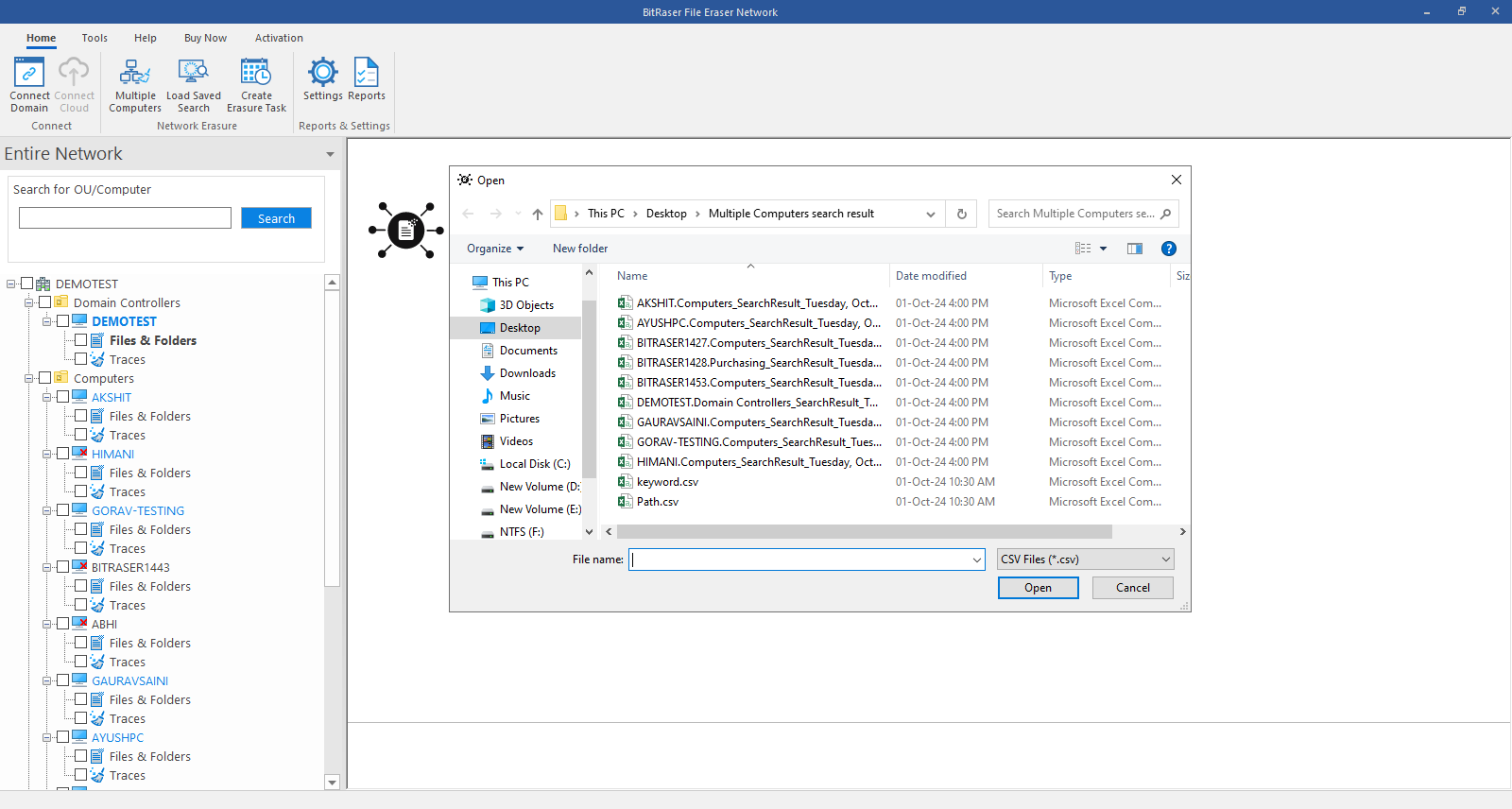Check the Domain Controllers checkbox
The height and width of the screenshot is (809, 1512).
click(x=44, y=302)
